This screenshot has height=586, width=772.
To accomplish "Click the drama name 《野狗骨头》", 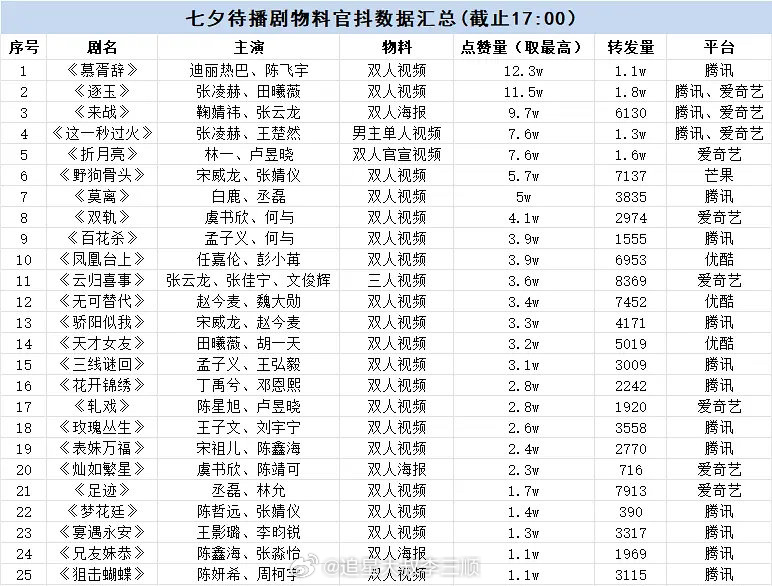I will [102, 175].
